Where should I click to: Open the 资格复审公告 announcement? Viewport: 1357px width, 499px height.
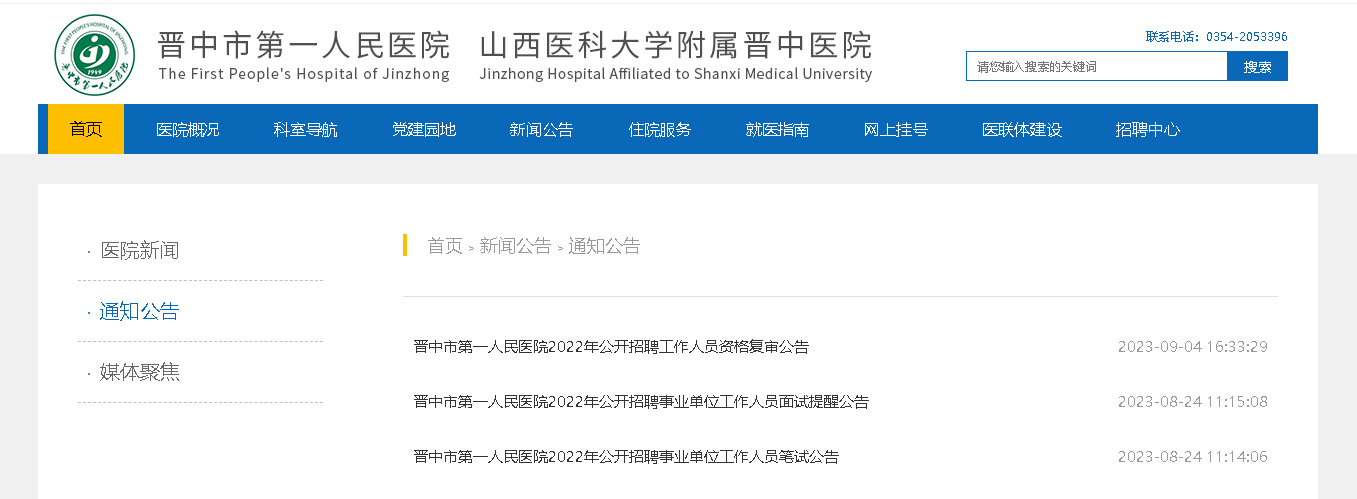(611, 347)
